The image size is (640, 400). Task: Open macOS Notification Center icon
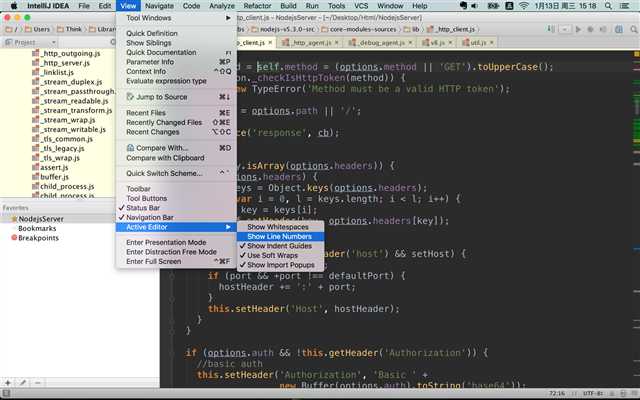coord(624,6)
